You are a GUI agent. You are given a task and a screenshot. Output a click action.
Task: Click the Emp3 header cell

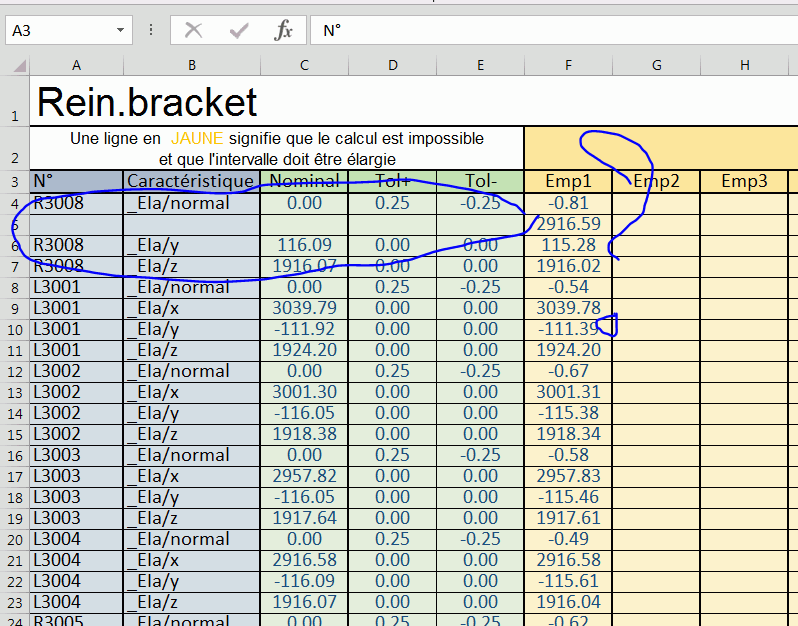[x=745, y=181]
